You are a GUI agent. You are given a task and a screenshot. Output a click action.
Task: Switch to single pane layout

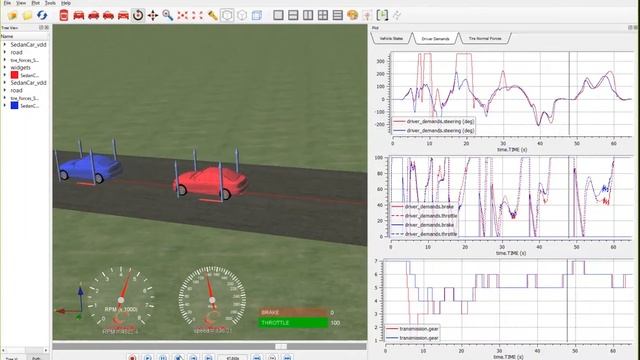[278, 16]
